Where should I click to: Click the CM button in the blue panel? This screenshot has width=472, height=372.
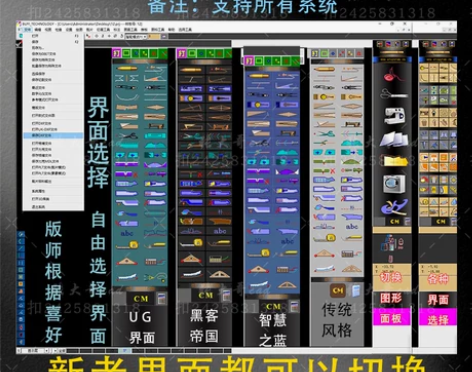pyautogui.click(x=273, y=306)
